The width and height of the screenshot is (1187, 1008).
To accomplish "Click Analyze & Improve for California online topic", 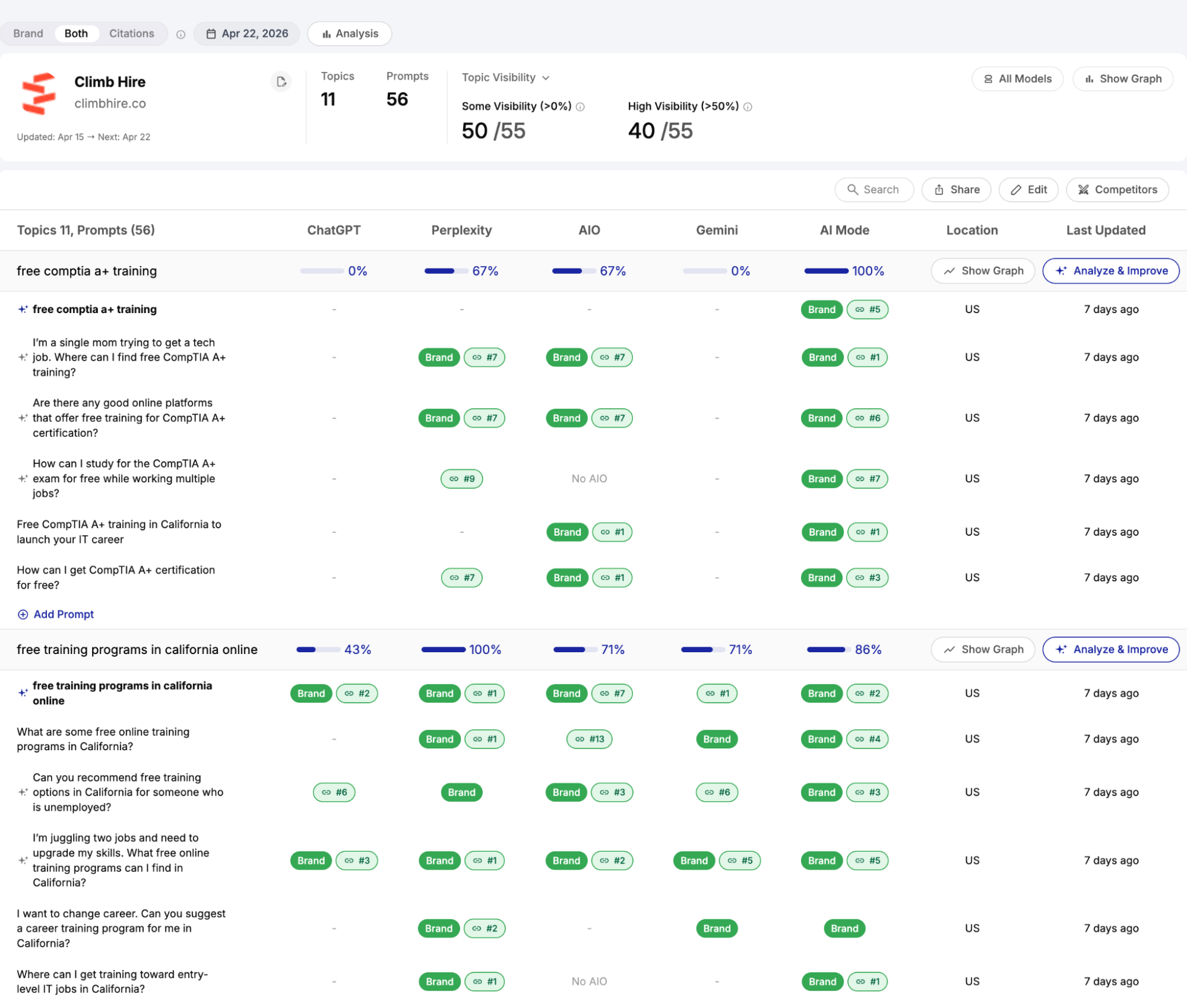I will click(x=1111, y=650).
